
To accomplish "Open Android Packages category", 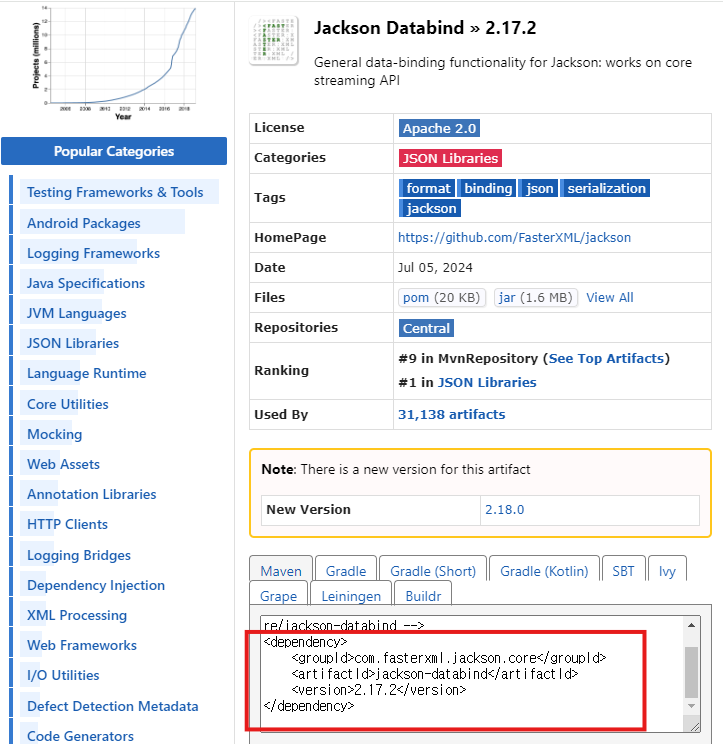I will 83,223.
